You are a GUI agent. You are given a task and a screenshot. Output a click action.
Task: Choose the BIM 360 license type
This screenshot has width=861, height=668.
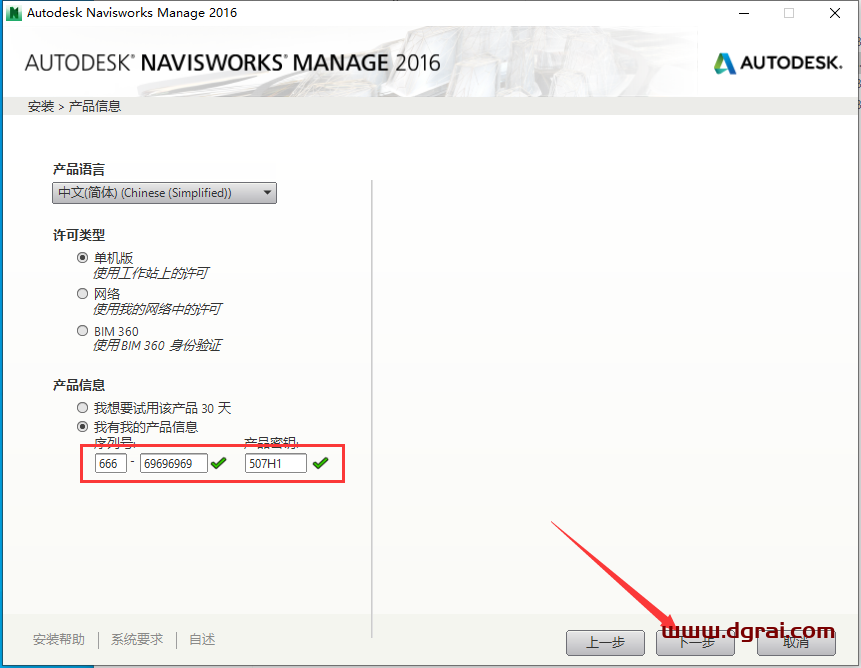pyautogui.click(x=82, y=330)
